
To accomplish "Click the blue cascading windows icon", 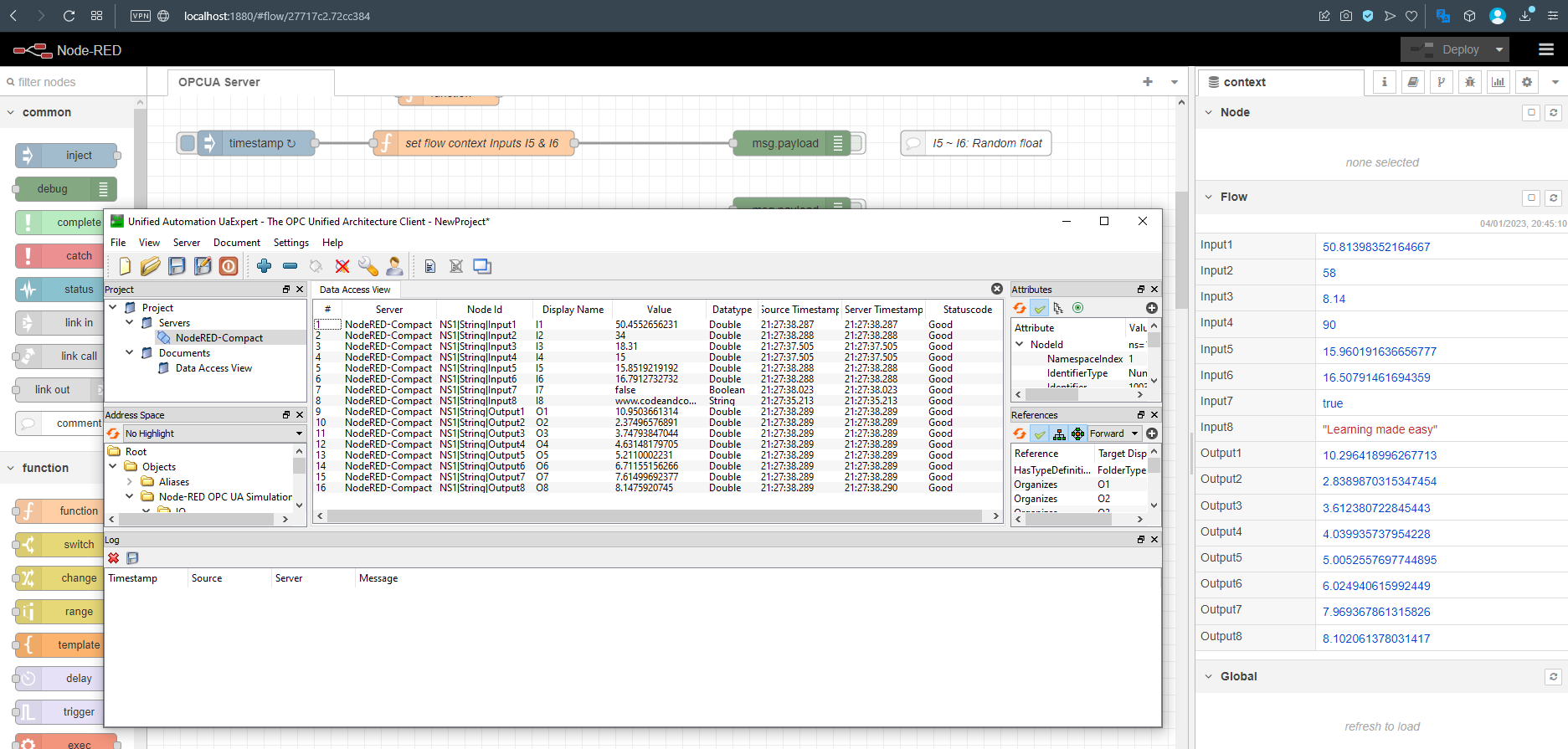I will pyautogui.click(x=482, y=266).
